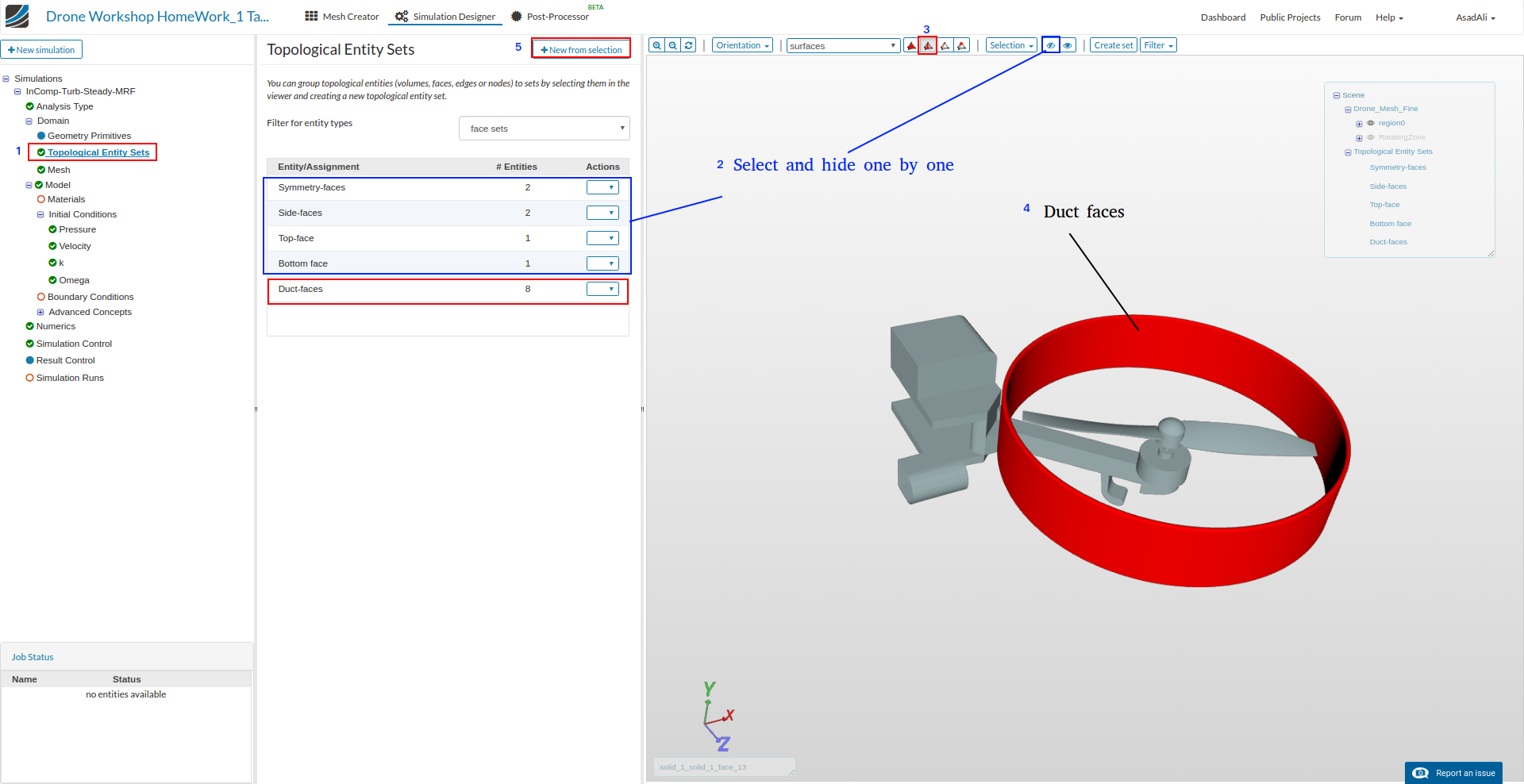
Task: Open actions dropdown for Side-faces
Action: click(x=602, y=213)
